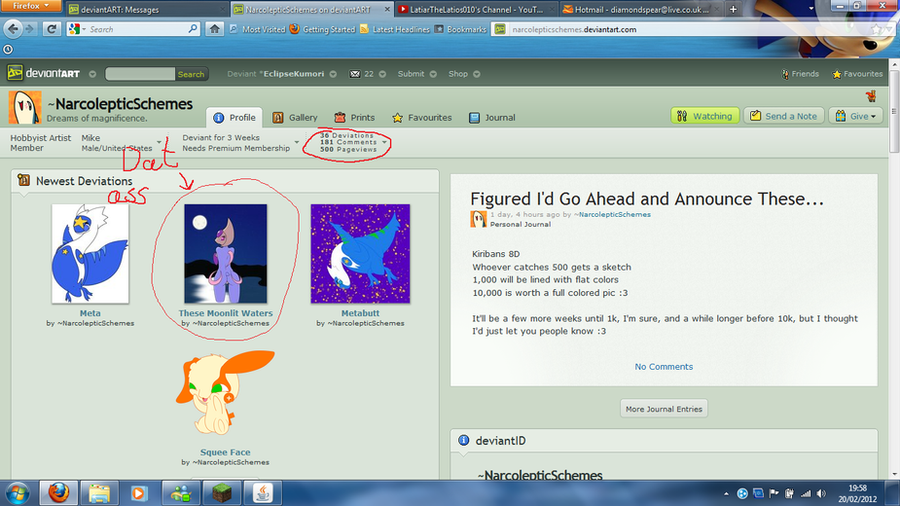Click NarcolepticSchemes avatar icon
This screenshot has width=900, height=506.
point(25,107)
